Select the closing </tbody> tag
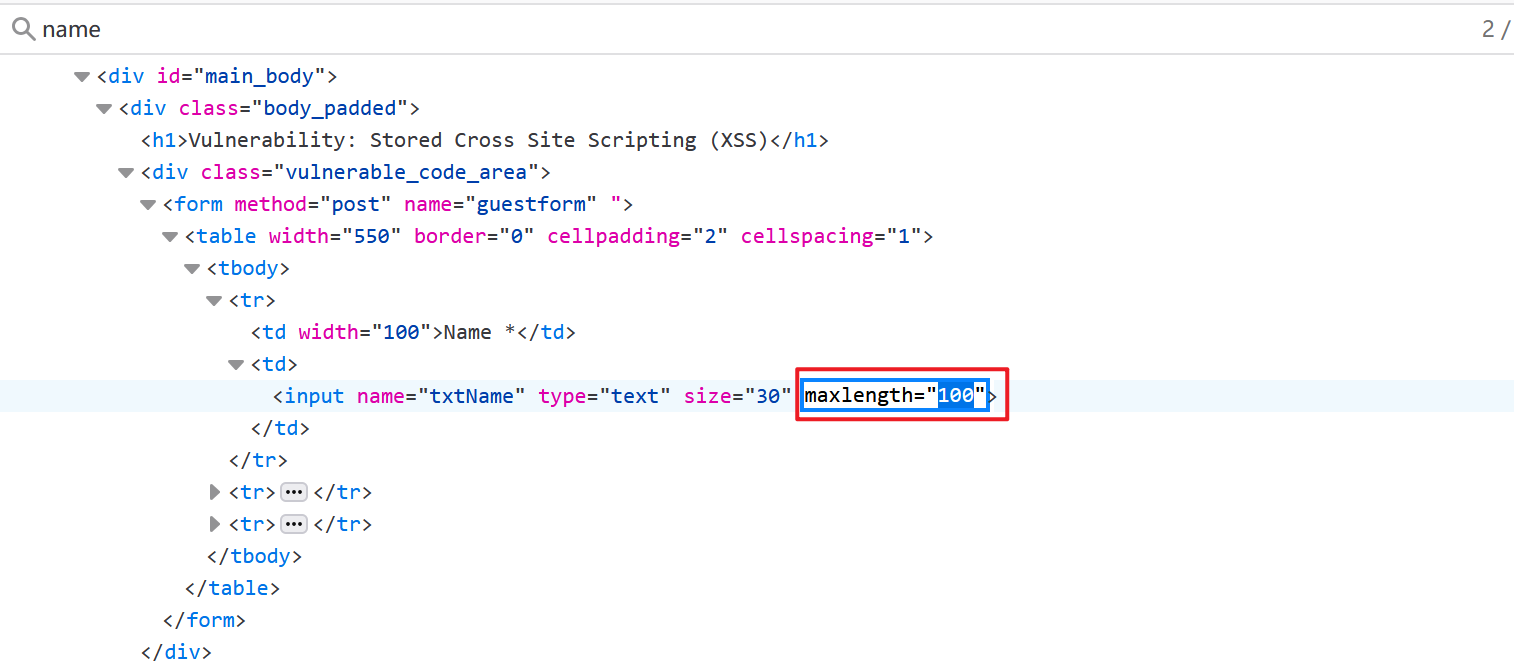Image resolution: width=1514 pixels, height=665 pixels. (254, 556)
